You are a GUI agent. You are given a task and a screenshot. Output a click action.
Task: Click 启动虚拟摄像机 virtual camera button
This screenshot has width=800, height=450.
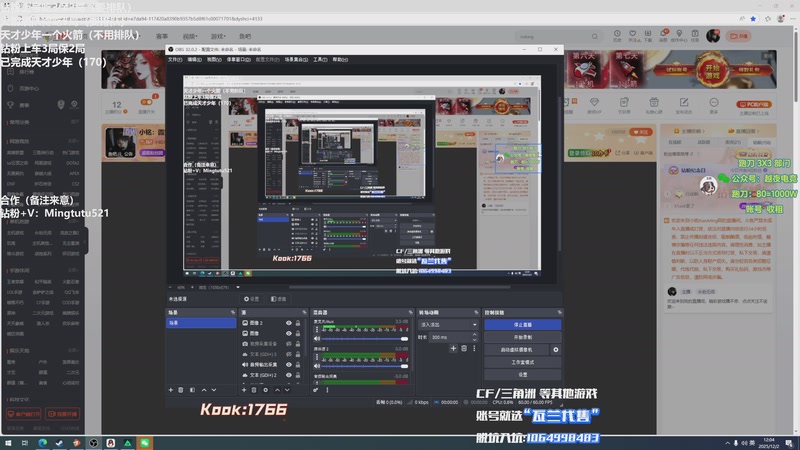[516, 350]
